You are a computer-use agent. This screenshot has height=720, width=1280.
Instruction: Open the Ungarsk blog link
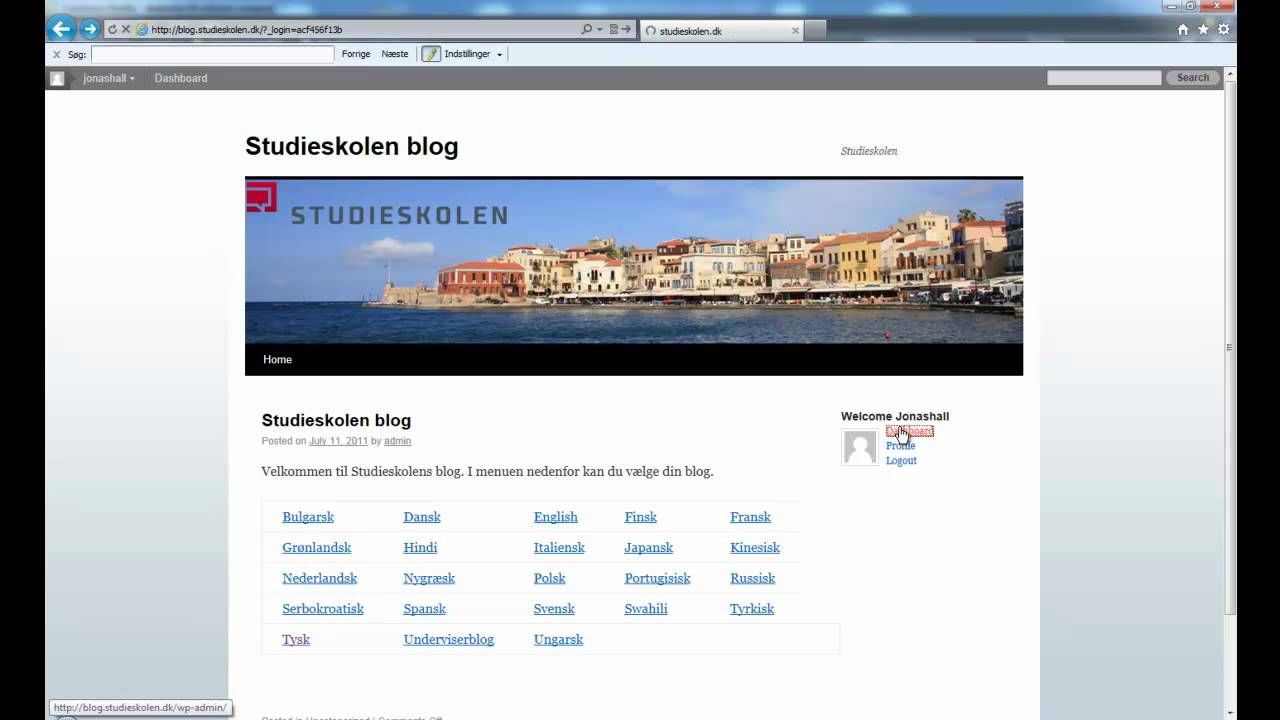(x=558, y=640)
